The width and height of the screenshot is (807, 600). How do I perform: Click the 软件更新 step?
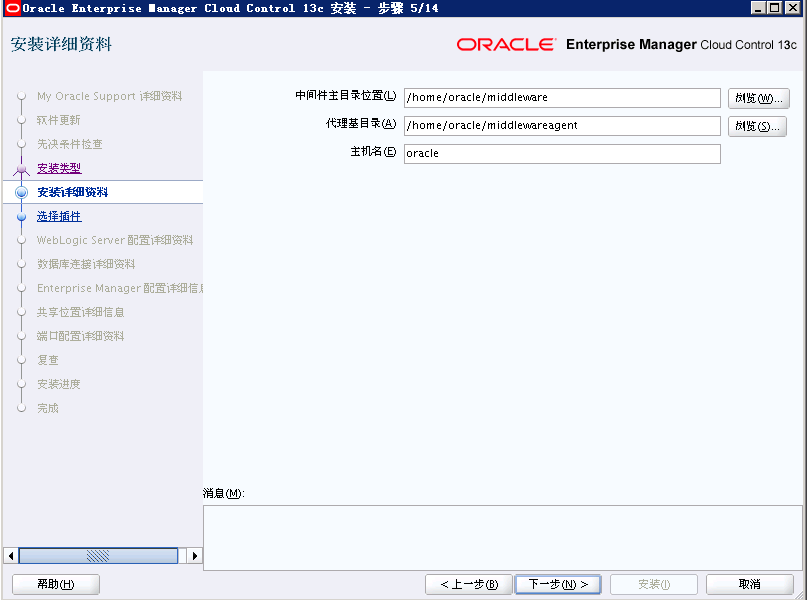coord(58,120)
